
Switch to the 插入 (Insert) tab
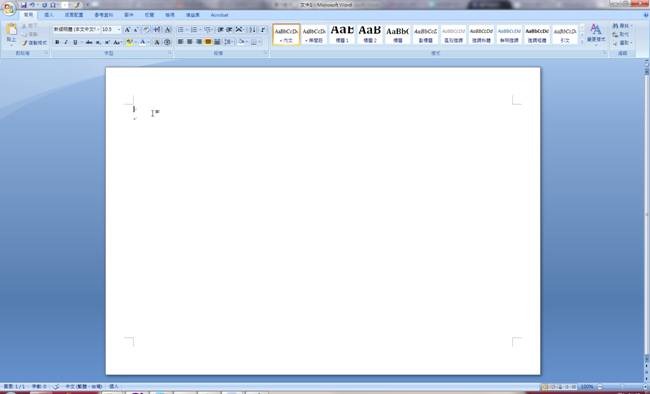click(49, 15)
